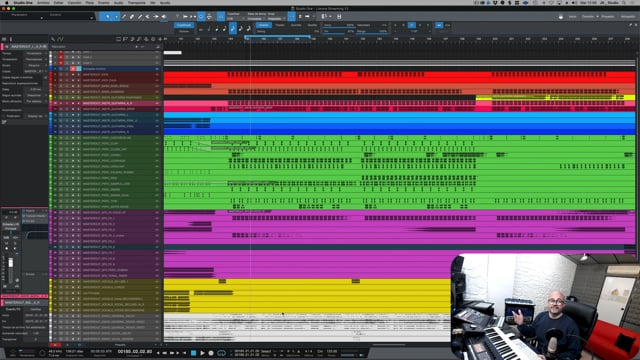Click the loop range bar on timeline ruler
This screenshot has width=640, height=360.
click(x=278, y=36)
